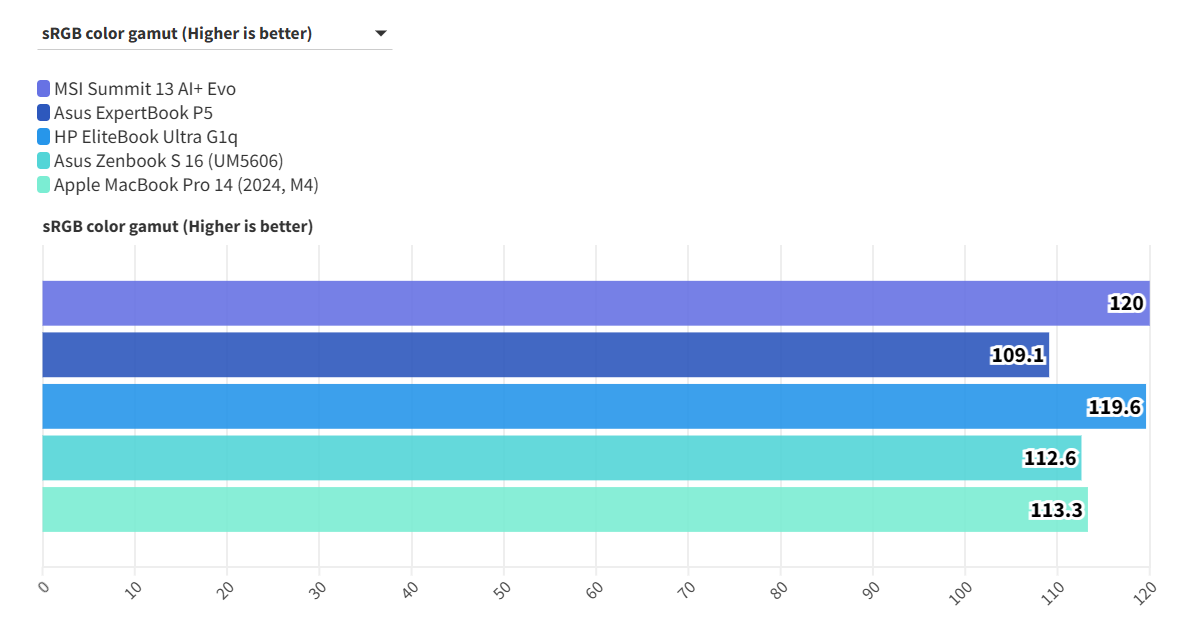Toggle Asus ExpertBook P5 legend label
The height and width of the screenshot is (621, 1197).
133,113
